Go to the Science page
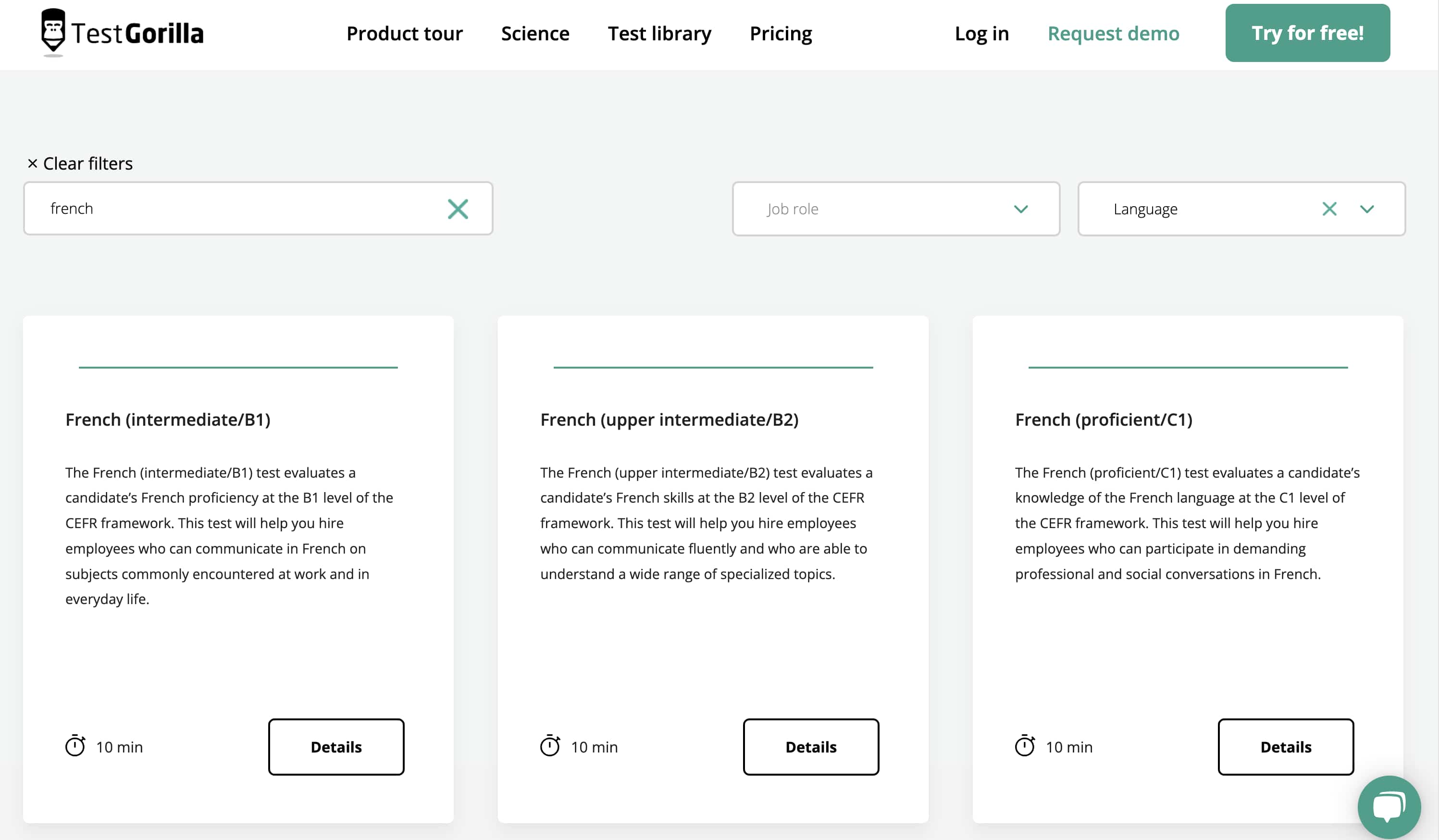The height and width of the screenshot is (840, 1439). tap(534, 34)
